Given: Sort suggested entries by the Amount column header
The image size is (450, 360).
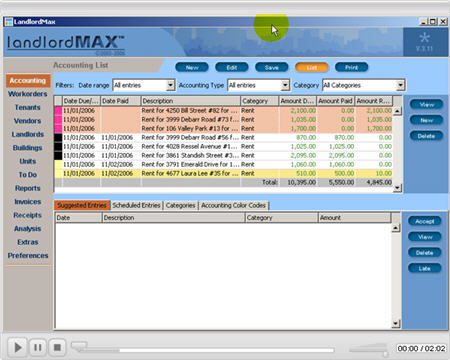Looking at the screenshot, I should point(354,218).
